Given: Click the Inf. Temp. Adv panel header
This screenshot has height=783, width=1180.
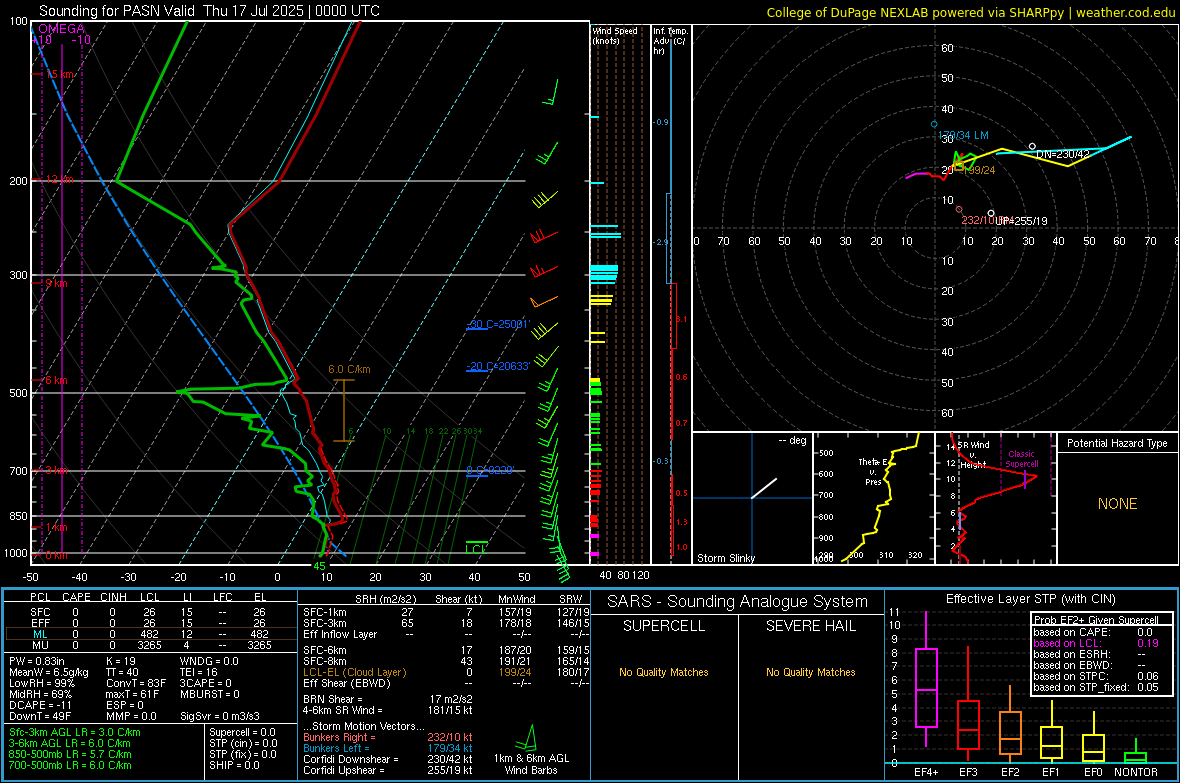Looking at the screenshot, I should pos(670,41).
